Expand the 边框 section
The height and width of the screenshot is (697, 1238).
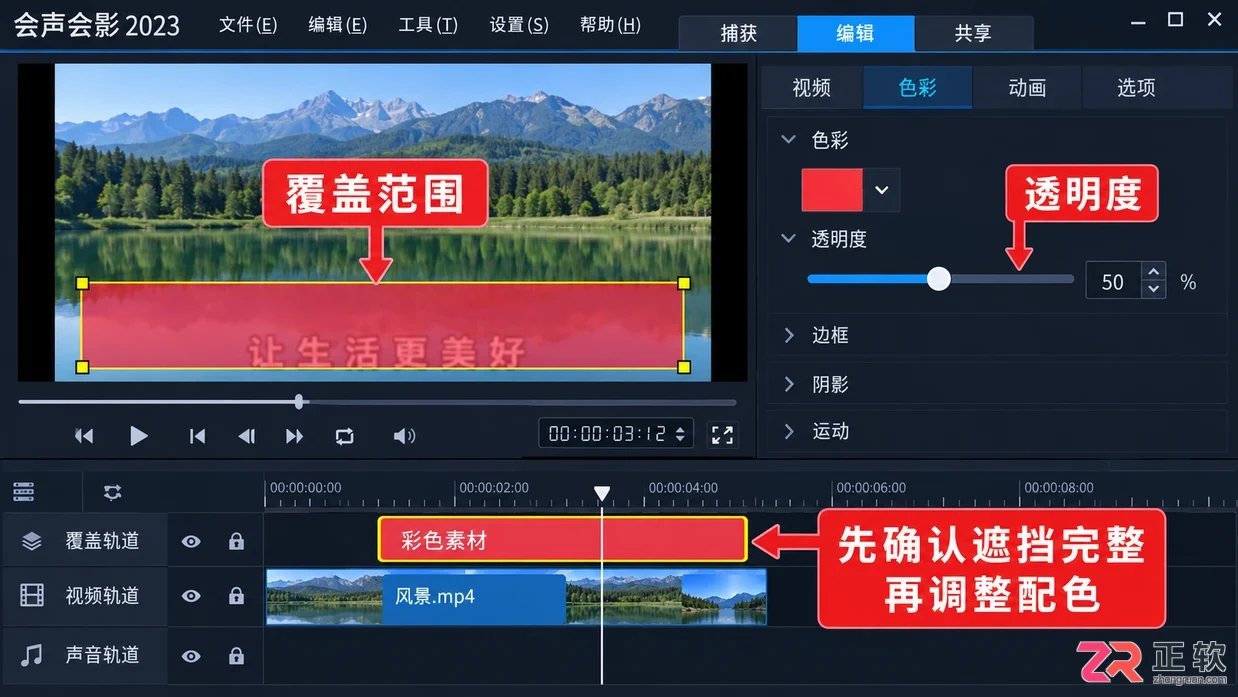coord(789,335)
